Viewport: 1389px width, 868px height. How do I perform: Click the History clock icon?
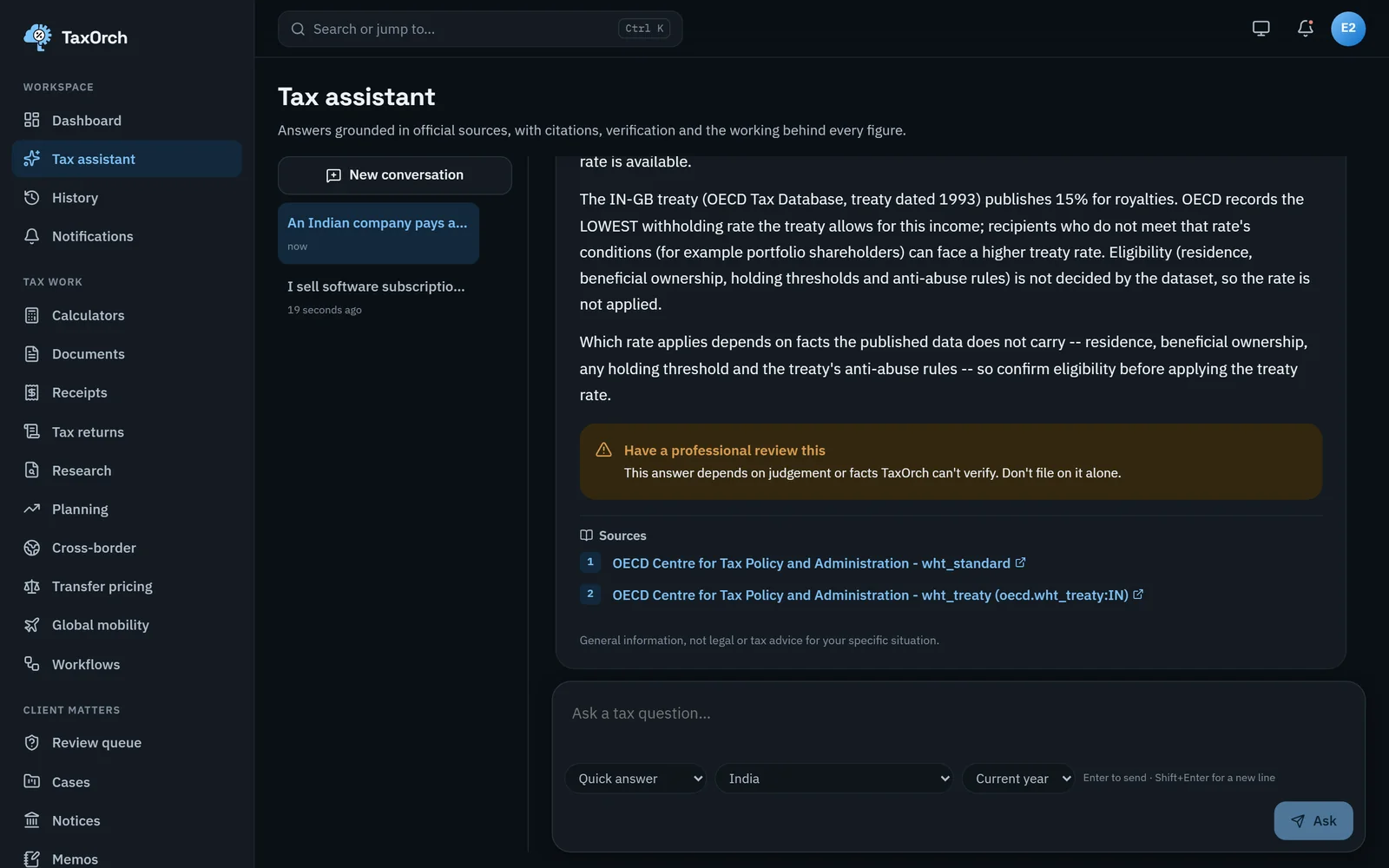tap(32, 197)
